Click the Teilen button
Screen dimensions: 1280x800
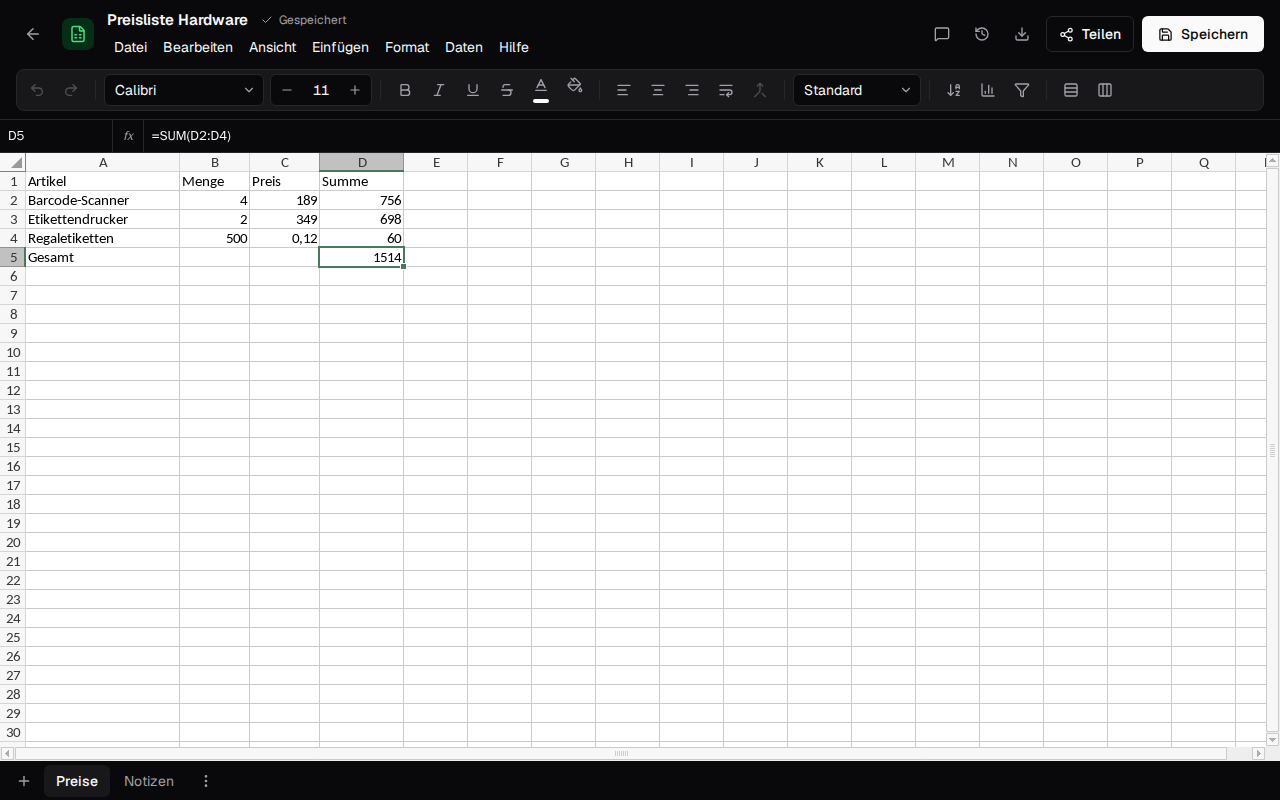[1090, 34]
